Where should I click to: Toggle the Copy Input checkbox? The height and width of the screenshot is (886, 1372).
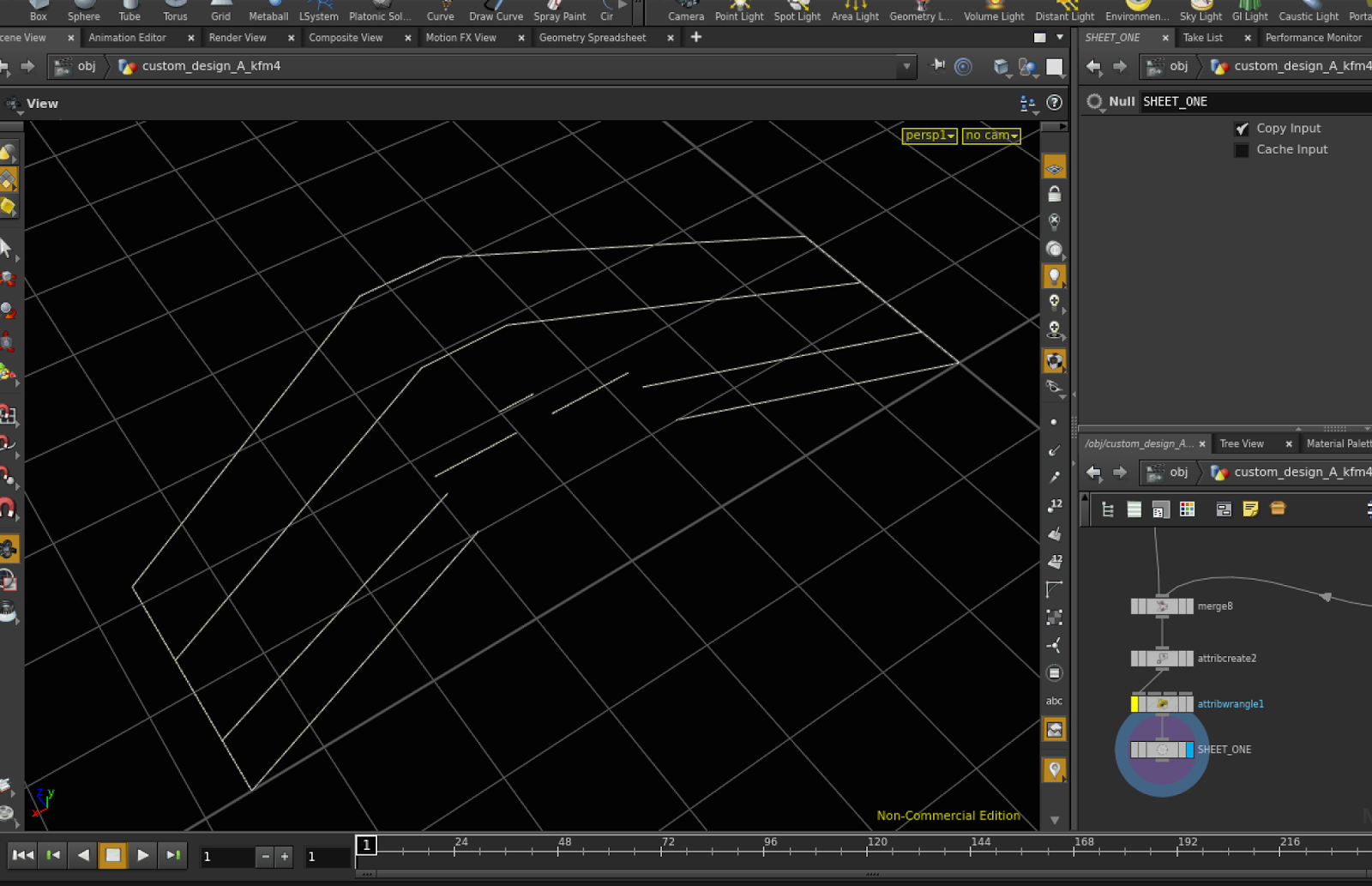click(x=1242, y=129)
